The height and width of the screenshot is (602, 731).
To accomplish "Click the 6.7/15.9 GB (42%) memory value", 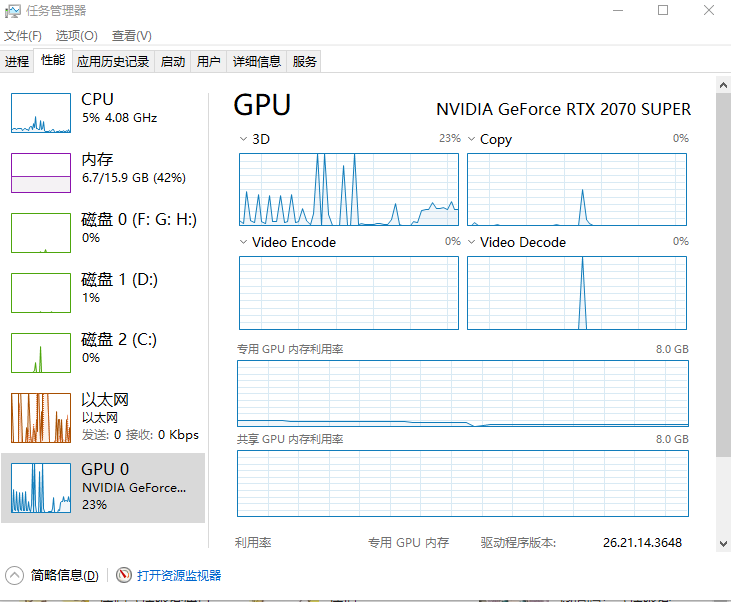I will [134, 178].
